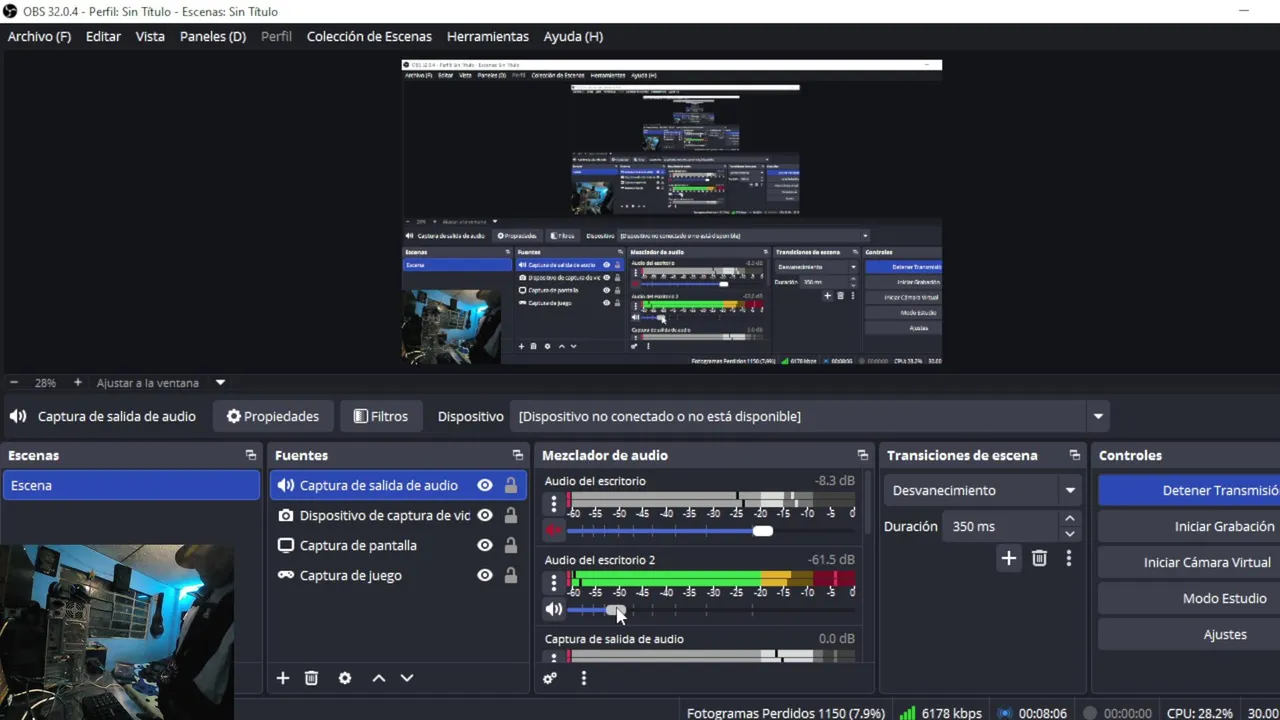This screenshot has height=720, width=1280.
Task: Increase Duración with up arrow
Action: (x=1070, y=518)
